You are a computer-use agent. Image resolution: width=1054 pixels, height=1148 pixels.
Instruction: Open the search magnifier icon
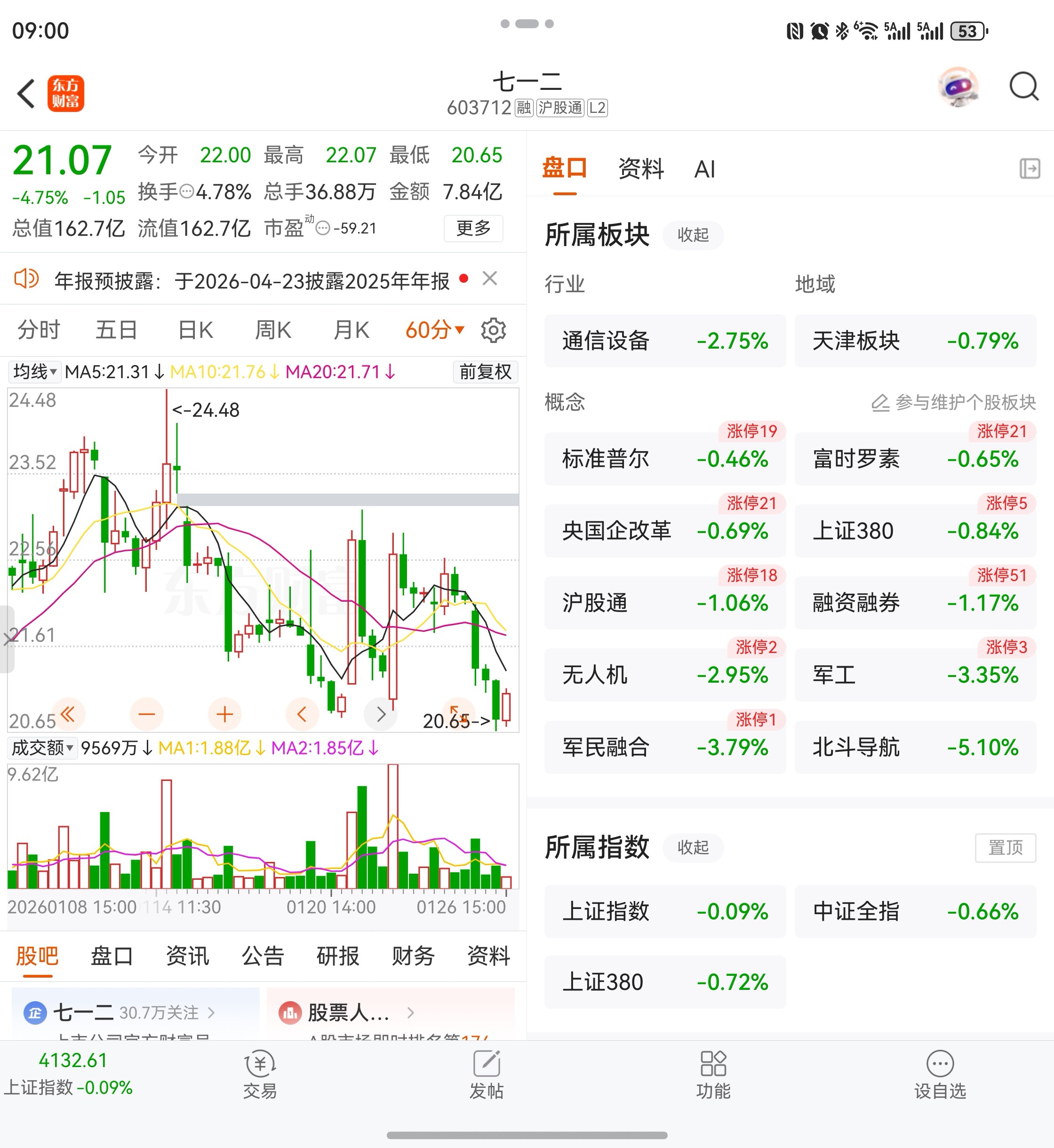(1023, 87)
